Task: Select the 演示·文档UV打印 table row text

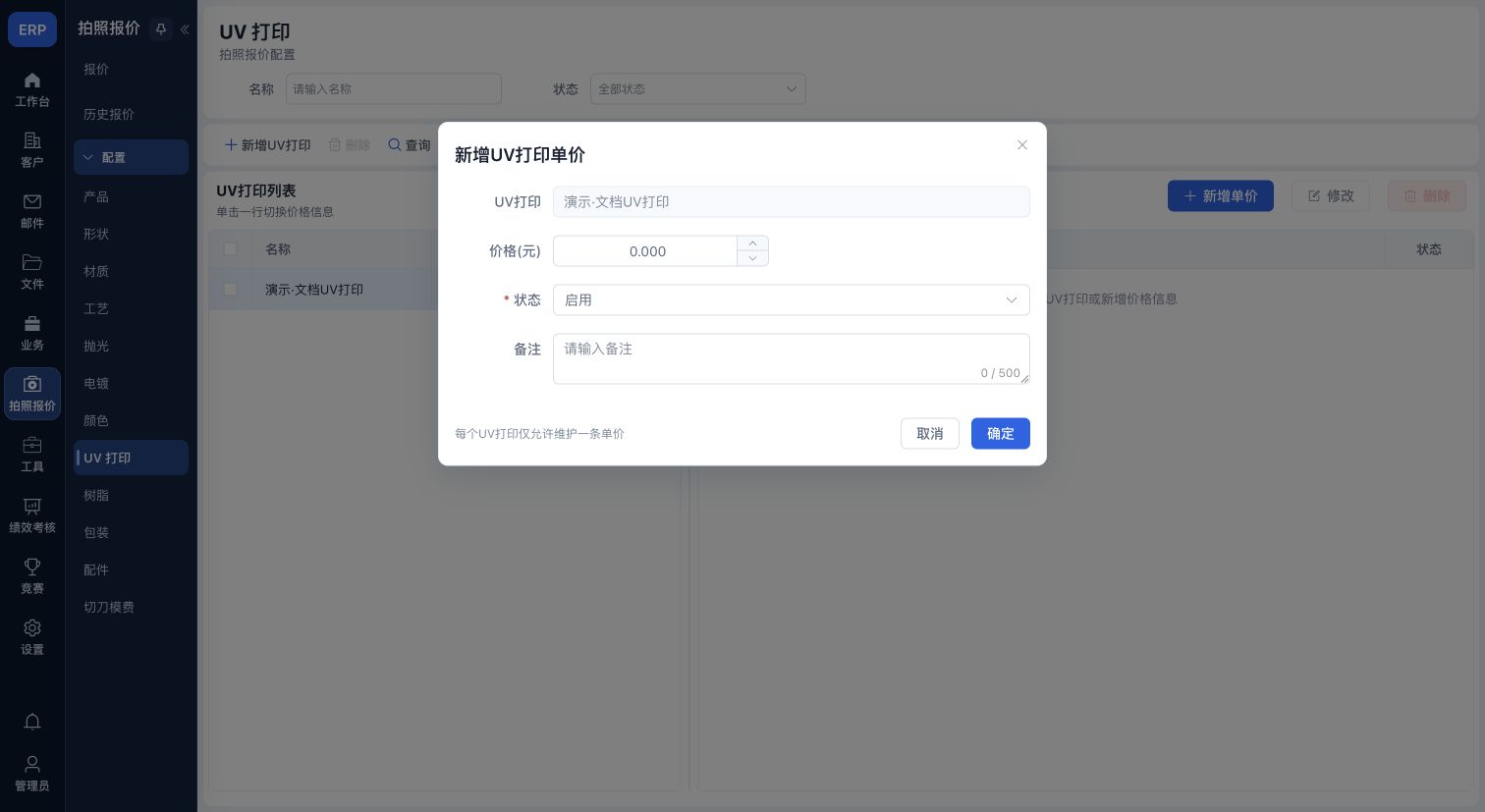Action: [314, 290]
